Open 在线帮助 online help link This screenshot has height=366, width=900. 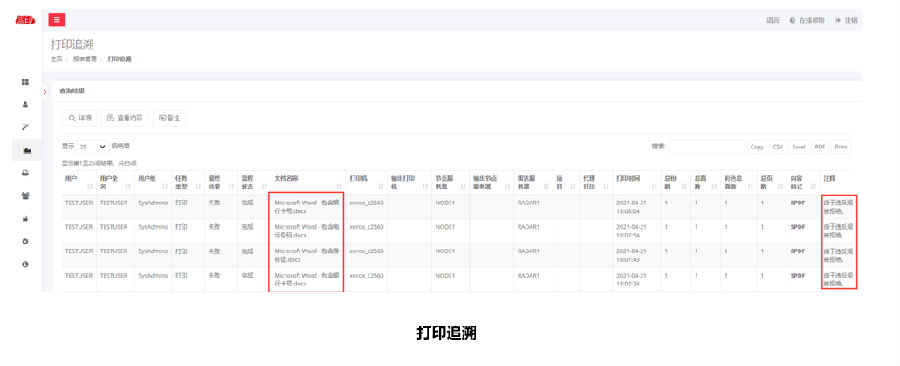[x=807, y=20]
